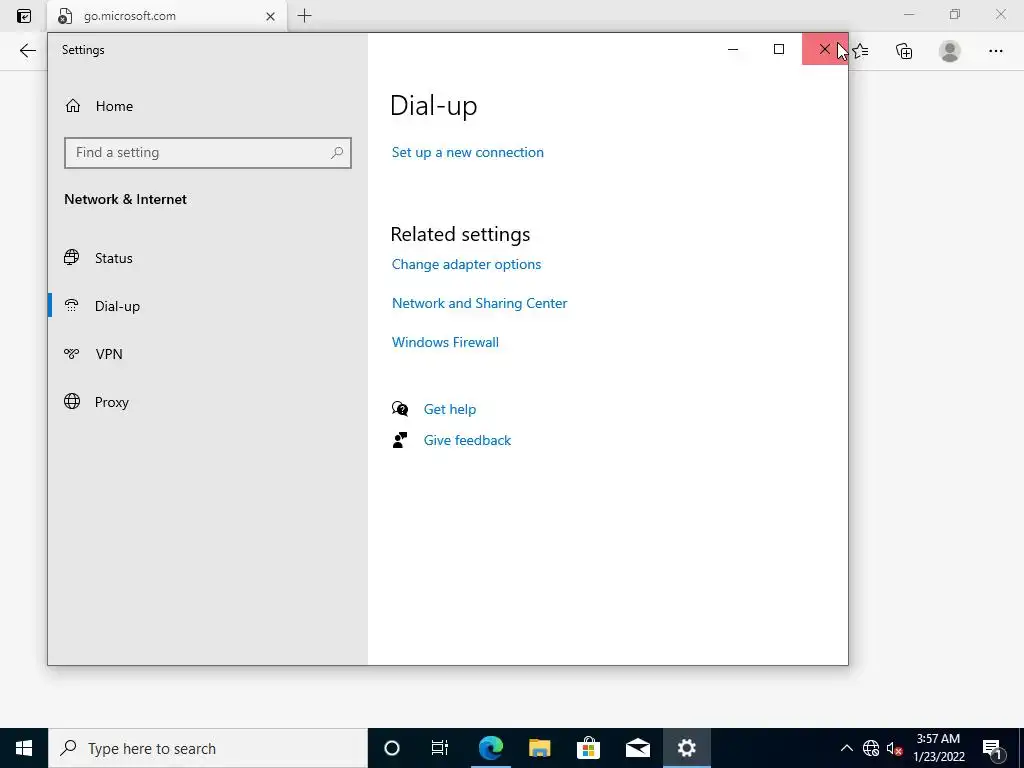Select the Dial-up settings page
The image size is (1024, 768).
click(208, 306)
